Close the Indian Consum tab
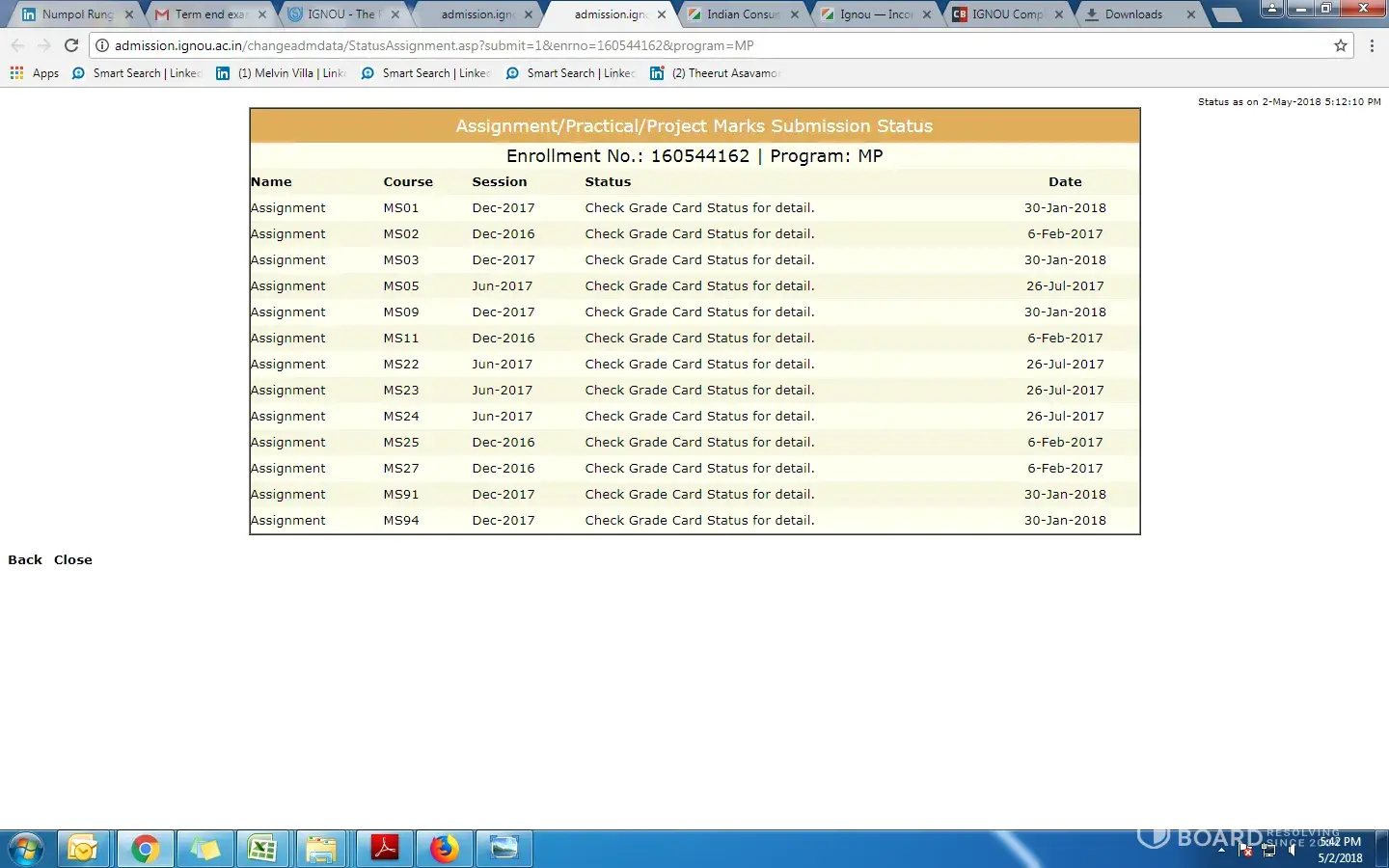The image size is (1389, 868). (x=794, y=14)
